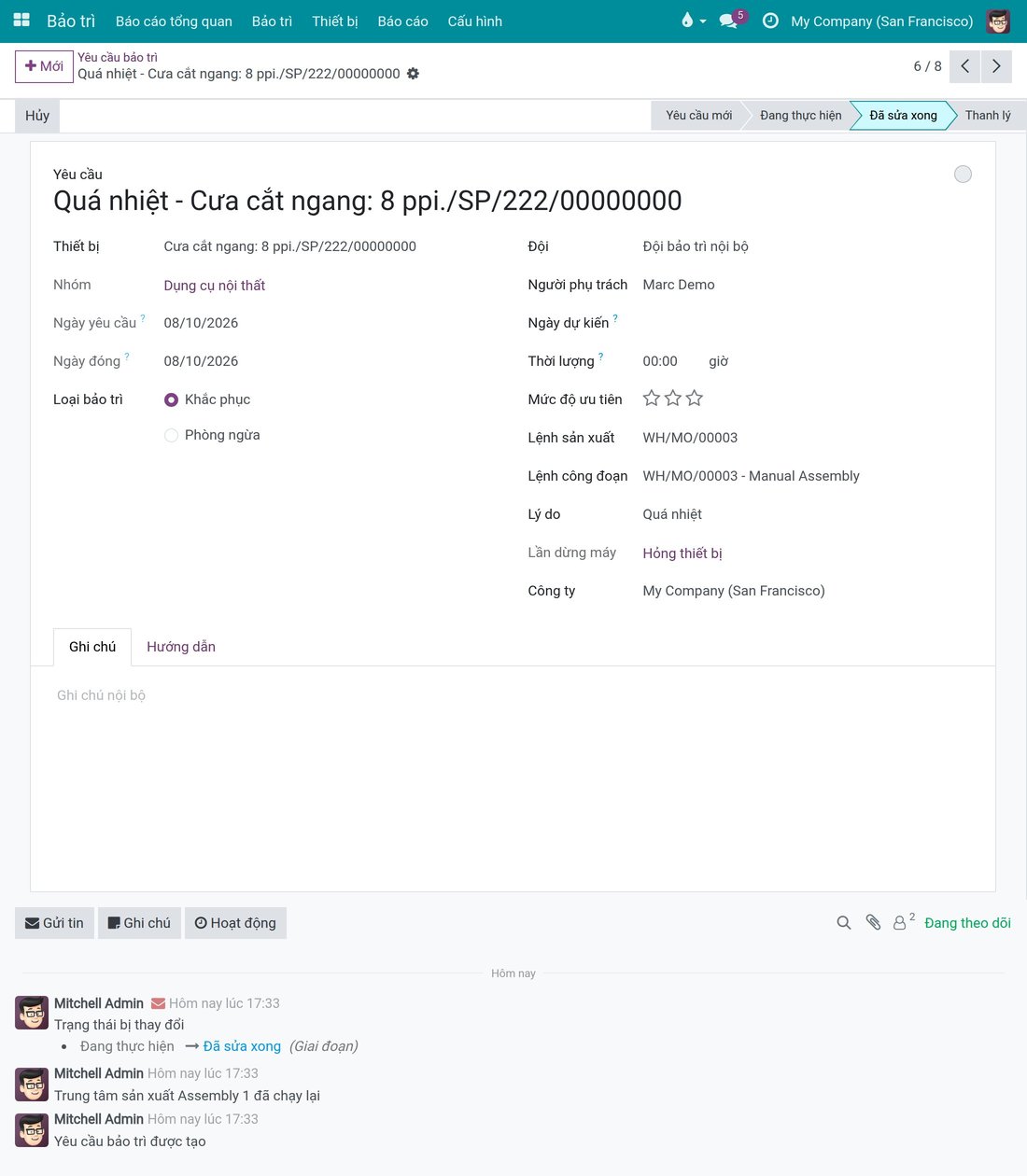Set stage to Đang thực hiện
This screenshot has height=1176, width=1027.
point(800,116)
